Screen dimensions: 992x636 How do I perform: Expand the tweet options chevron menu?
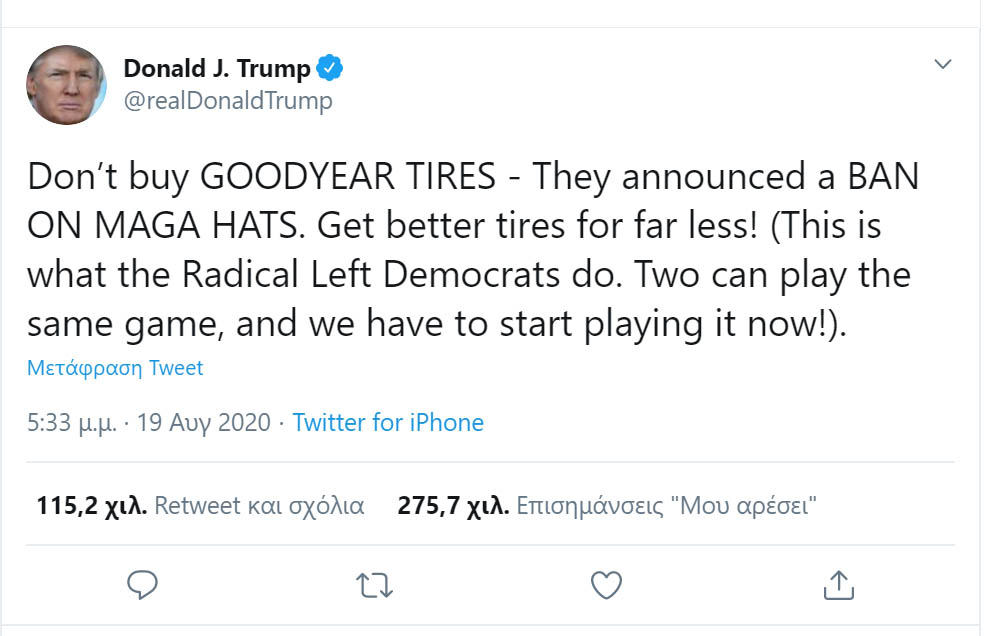pos(942,65)
